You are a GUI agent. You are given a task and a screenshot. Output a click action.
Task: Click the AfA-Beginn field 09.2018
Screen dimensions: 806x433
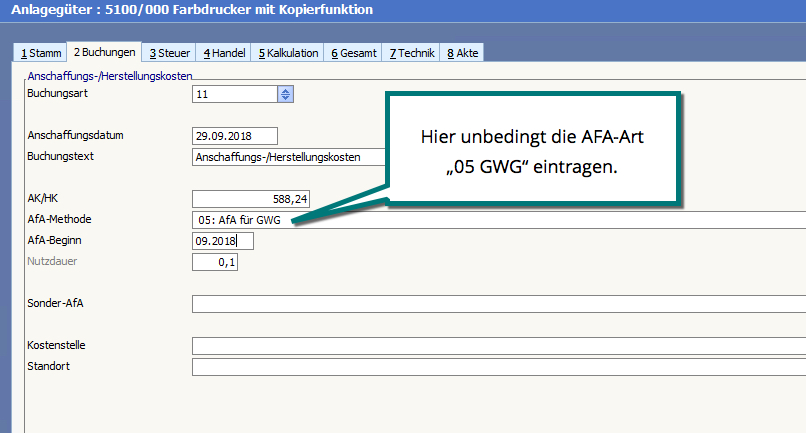pyautogui.click(x=222, y=241)
